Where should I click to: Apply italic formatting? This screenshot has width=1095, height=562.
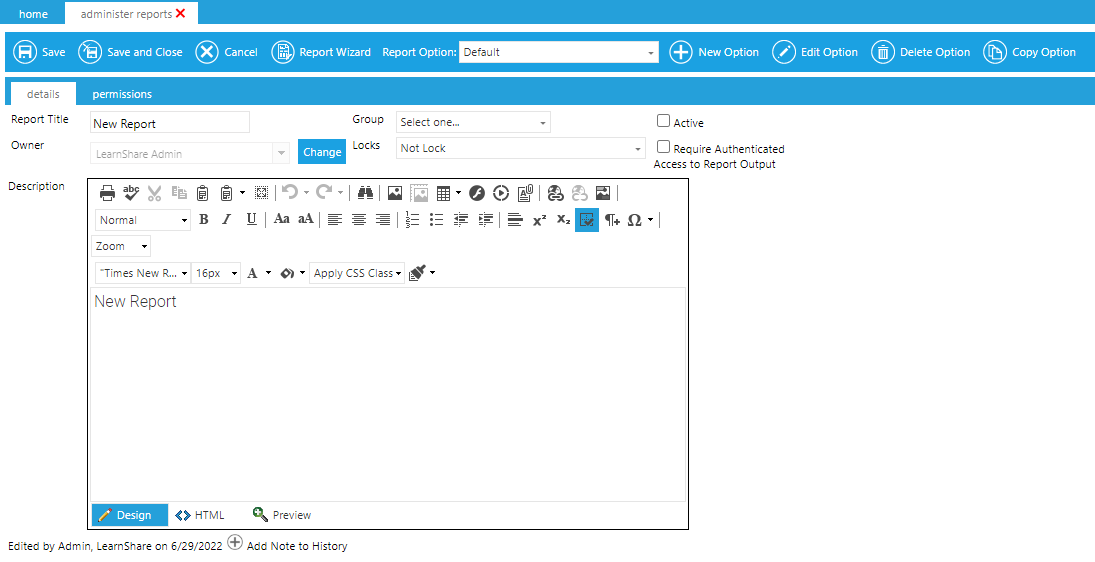227,220
